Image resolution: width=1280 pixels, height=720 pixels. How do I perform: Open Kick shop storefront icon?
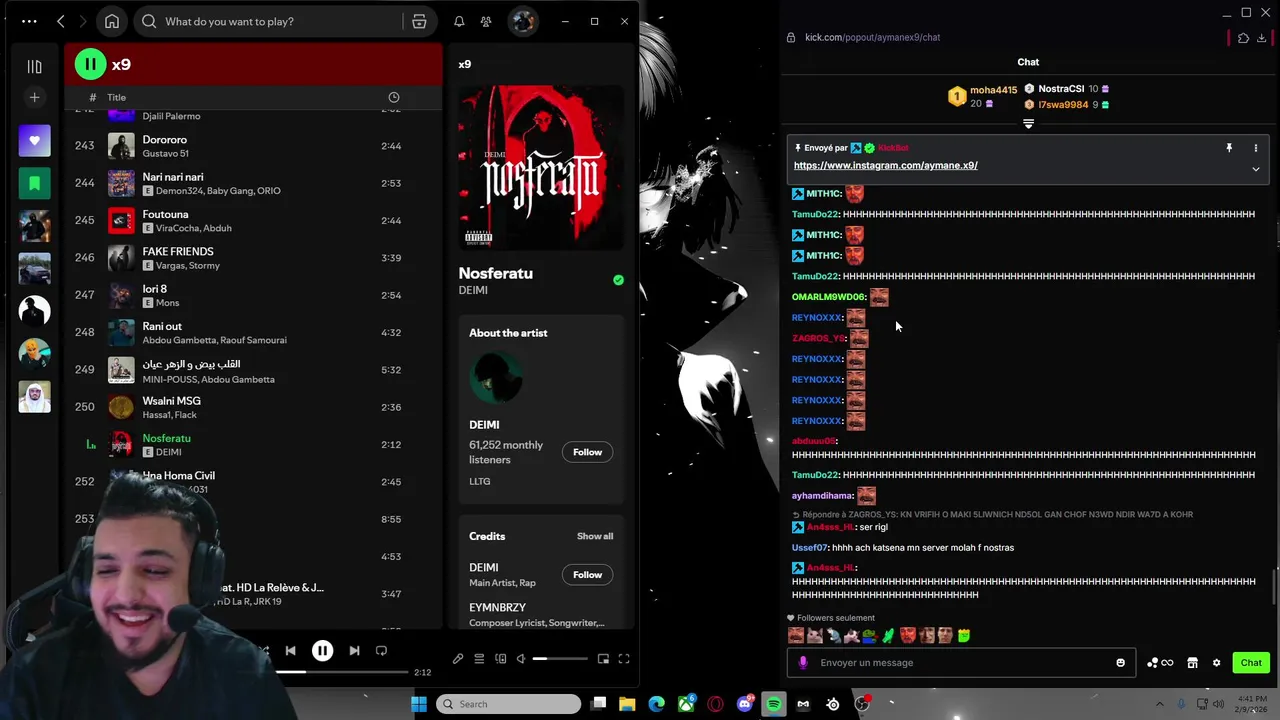point(1192,663)
